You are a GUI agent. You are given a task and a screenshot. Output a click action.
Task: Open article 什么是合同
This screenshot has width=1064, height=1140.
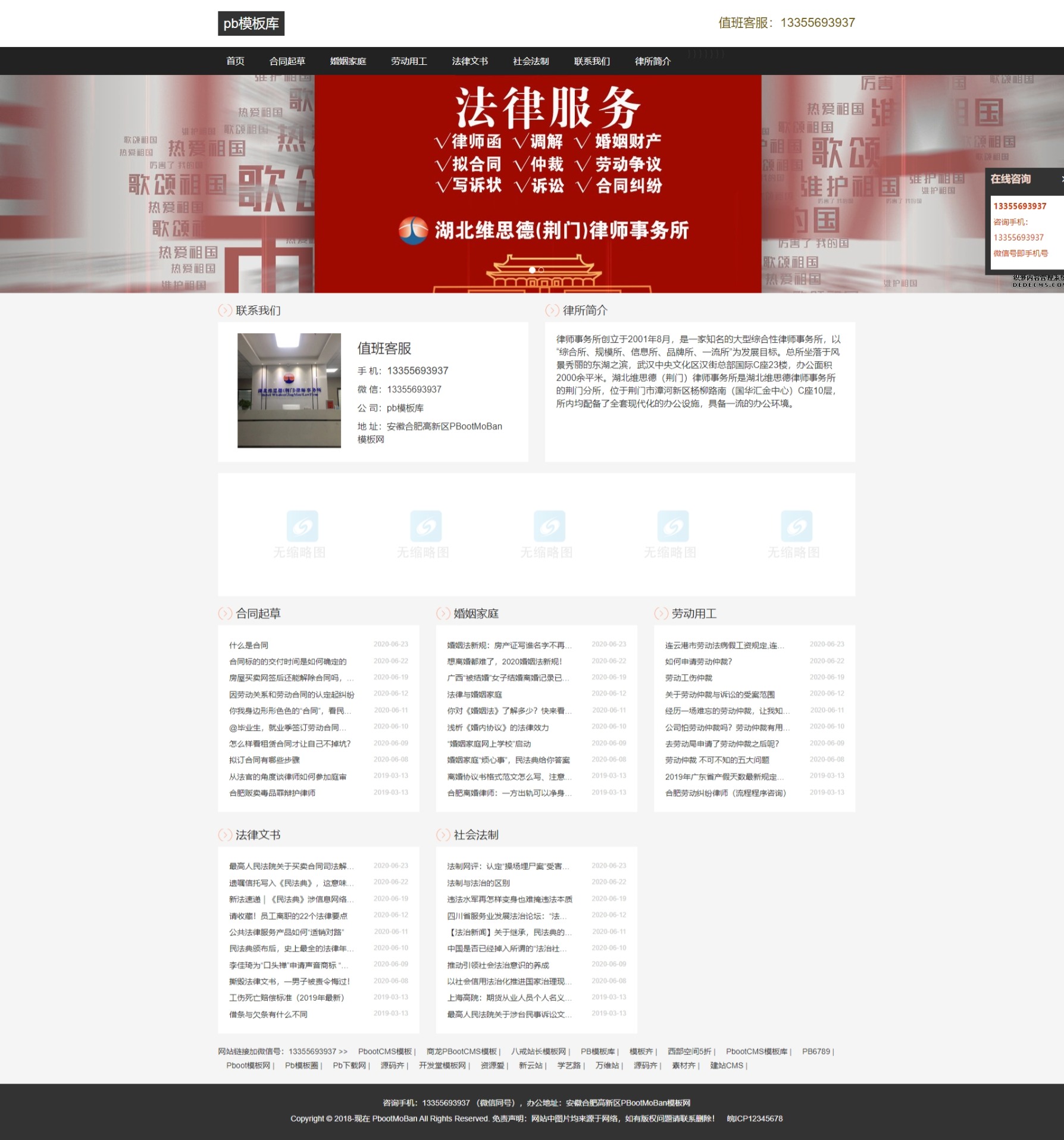point(249,645)
